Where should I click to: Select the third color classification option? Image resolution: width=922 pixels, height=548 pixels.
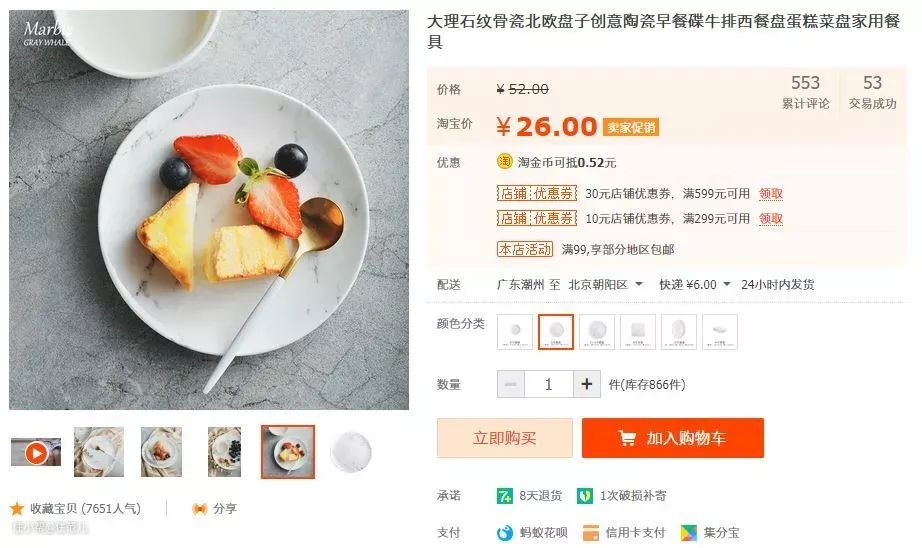597,332
